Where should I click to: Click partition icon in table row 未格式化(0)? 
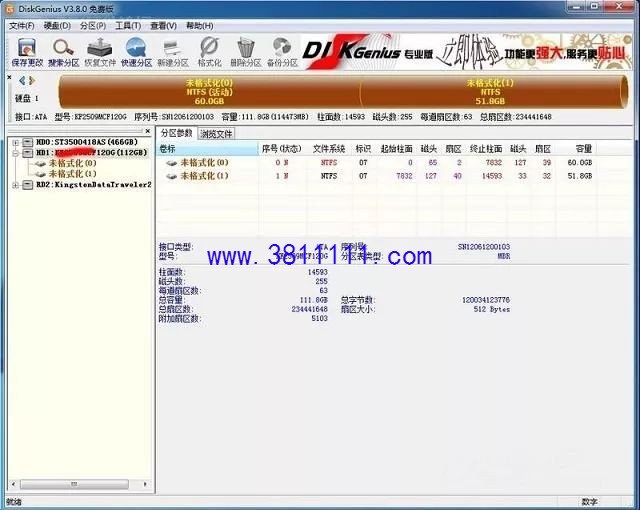(171, 163)
